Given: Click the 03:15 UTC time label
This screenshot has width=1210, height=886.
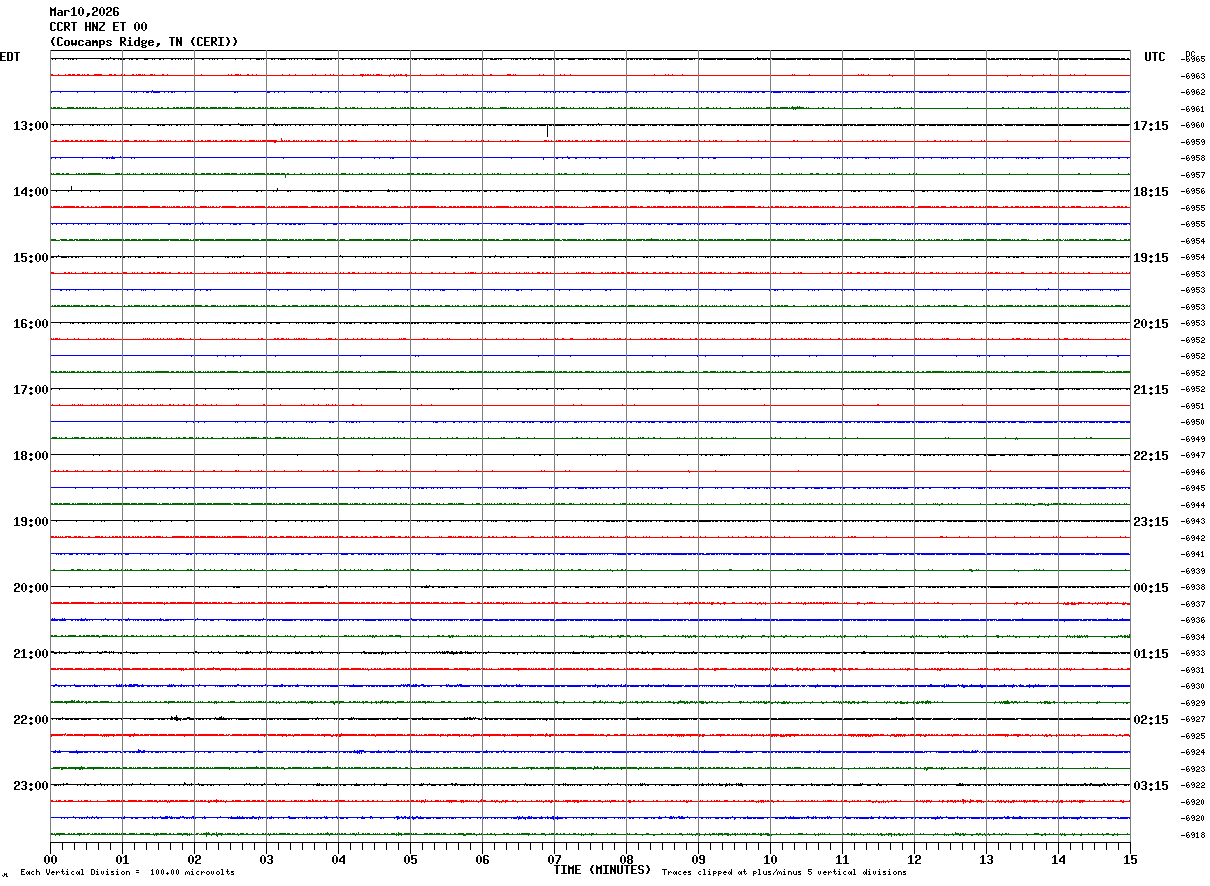Looking at the screenshot, I should [x=1151, y=786].
